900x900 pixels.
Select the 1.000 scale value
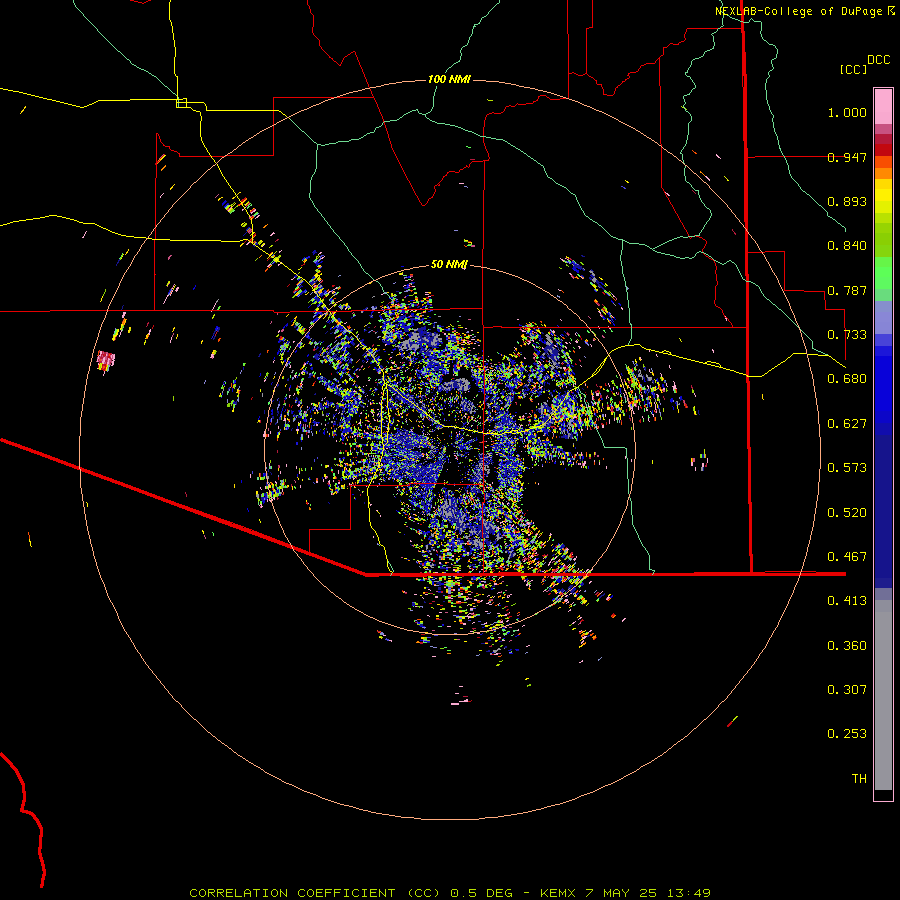847,112
